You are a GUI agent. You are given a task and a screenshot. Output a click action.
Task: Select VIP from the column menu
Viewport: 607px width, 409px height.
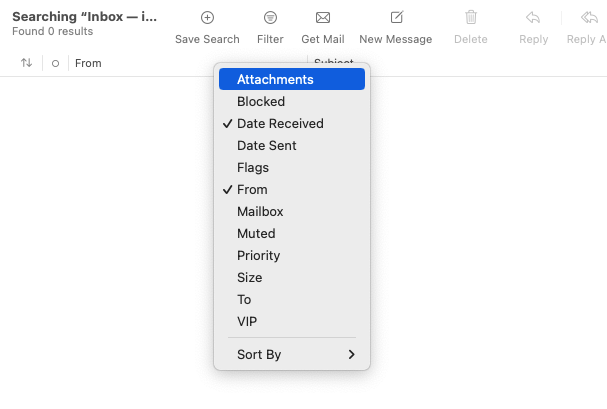247,322
